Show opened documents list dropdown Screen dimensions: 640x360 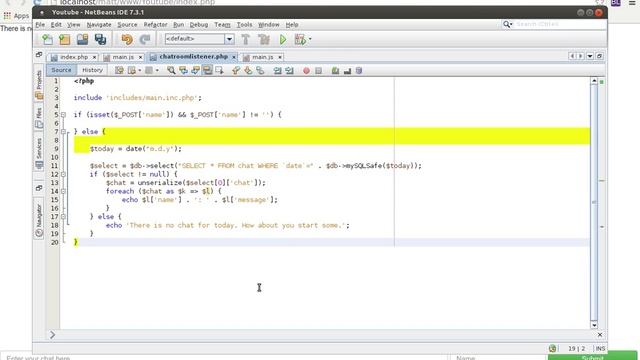click(x=590, y=56)
